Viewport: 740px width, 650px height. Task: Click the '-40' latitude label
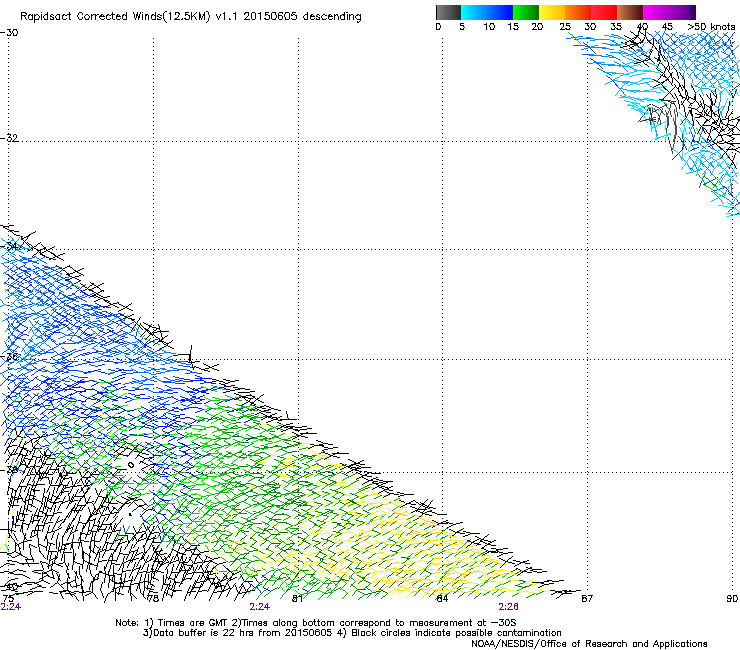point(9,587)
